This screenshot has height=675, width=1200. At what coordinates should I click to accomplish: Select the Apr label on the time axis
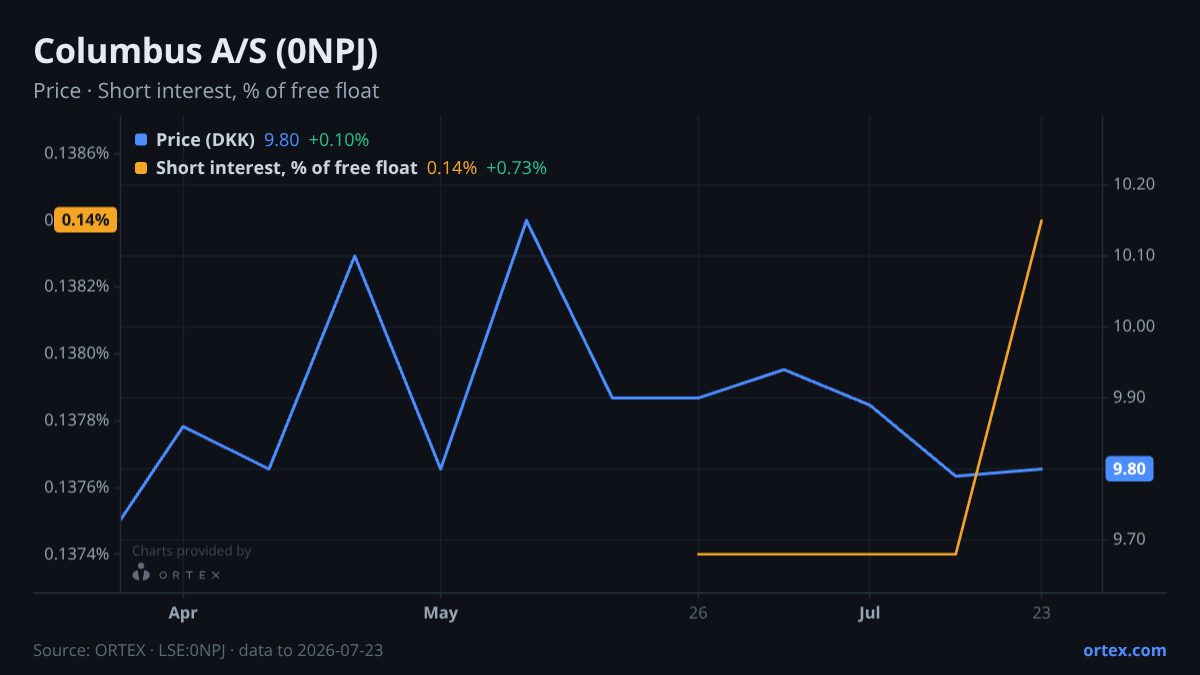point(183,613)
